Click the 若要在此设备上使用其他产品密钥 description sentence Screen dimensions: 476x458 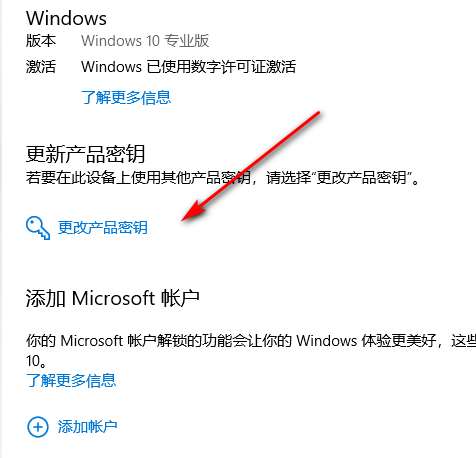point(222,177)
